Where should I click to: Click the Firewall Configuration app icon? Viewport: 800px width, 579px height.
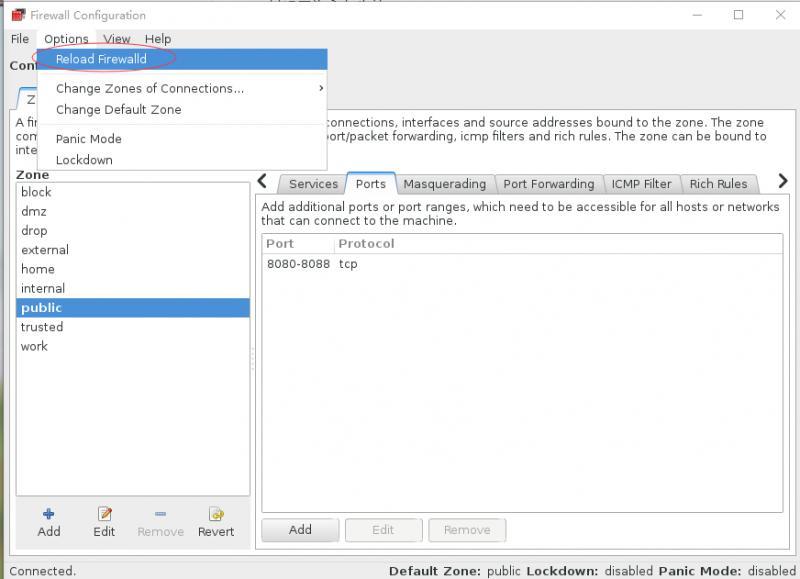(x=18, y=15)
